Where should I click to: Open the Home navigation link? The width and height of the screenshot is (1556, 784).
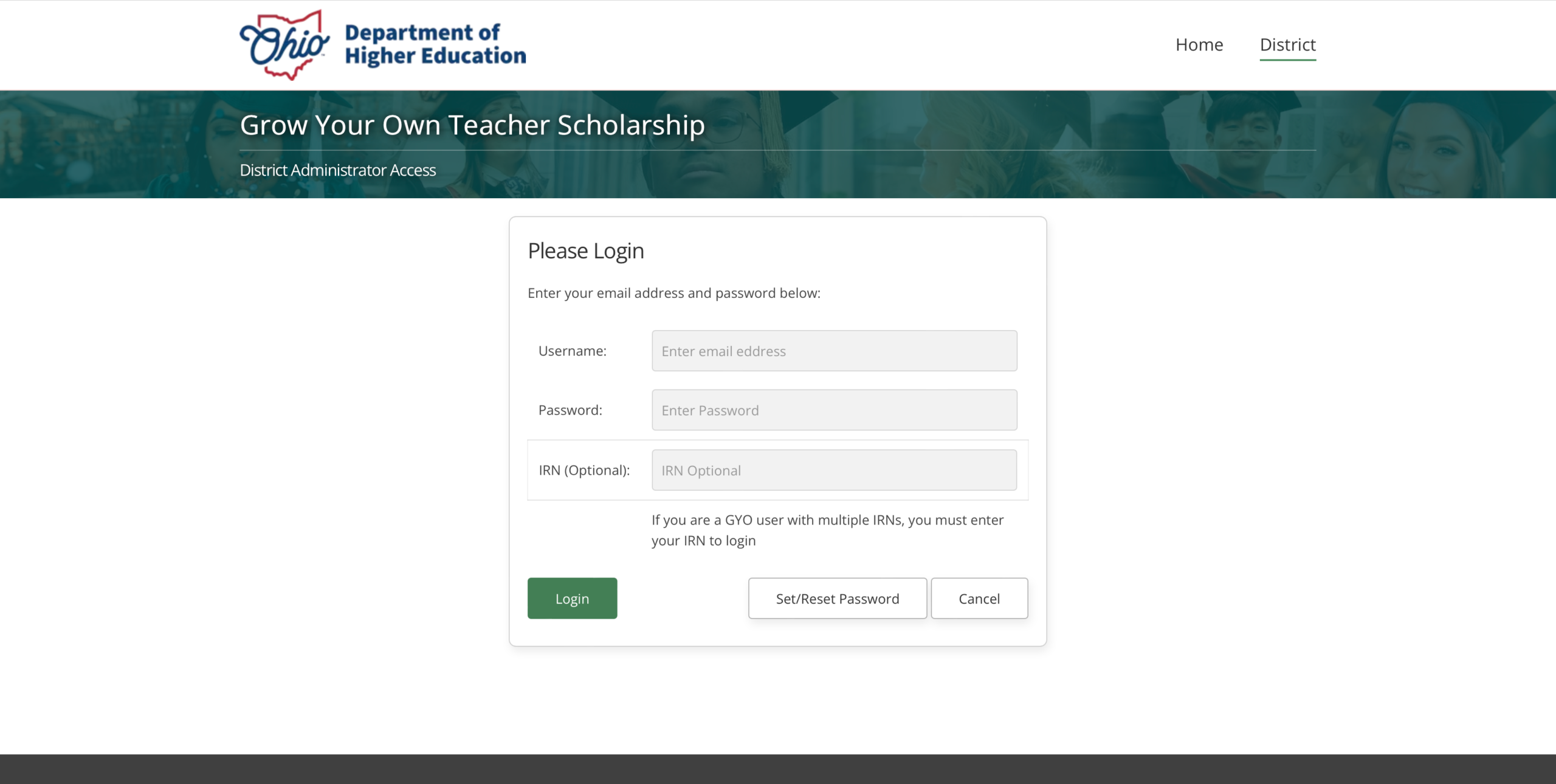coord(1199,44)
